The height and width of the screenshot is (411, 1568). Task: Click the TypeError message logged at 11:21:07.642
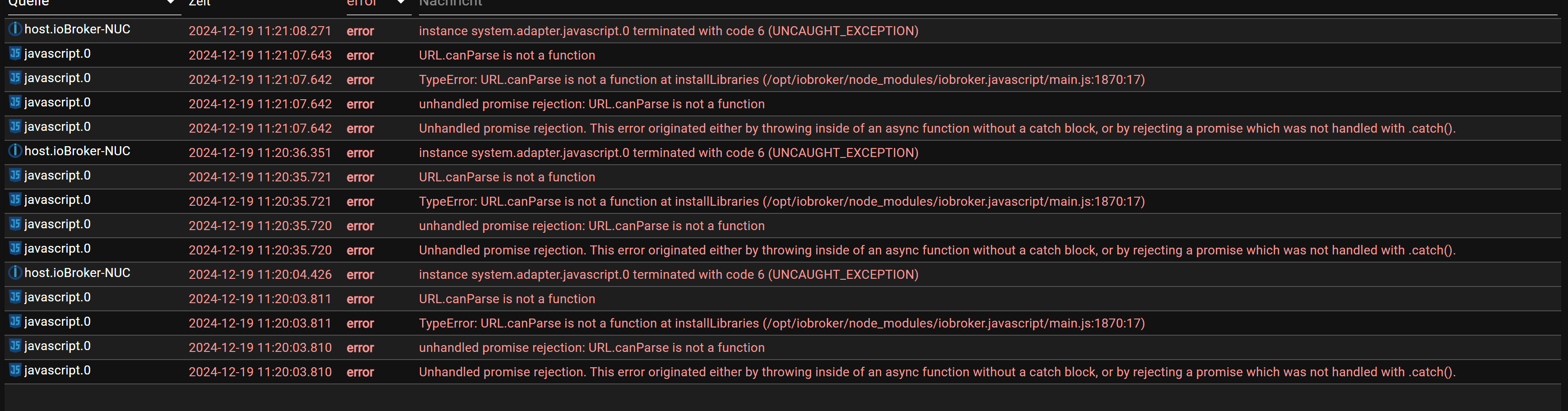(781, 80)
